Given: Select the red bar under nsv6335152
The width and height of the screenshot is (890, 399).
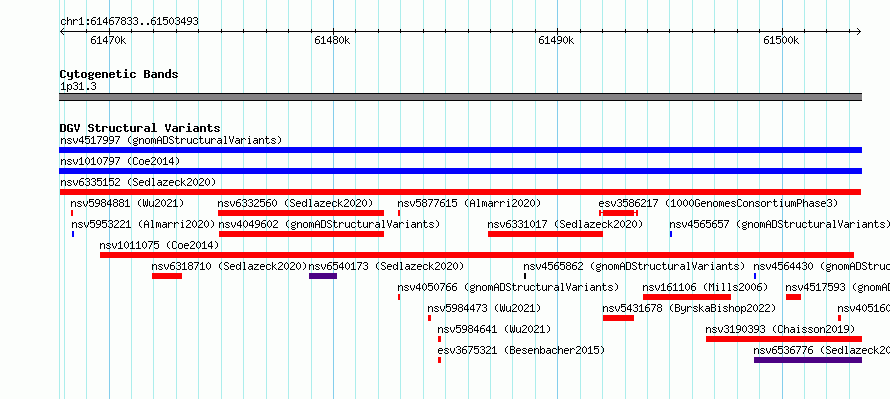Looking at the screenshot, I should [460, 192].
